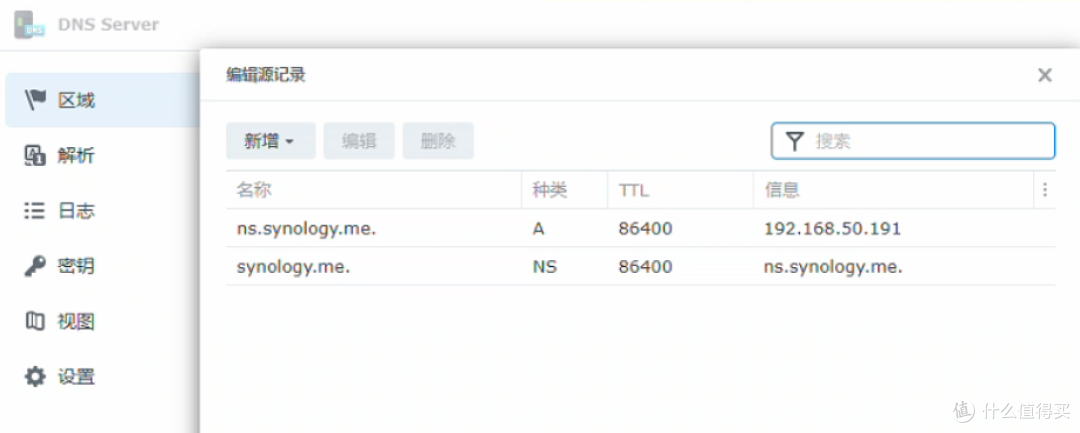Screen dimensions: 1080x433
Task: Click the 192.168.50.191 info cell
Action: [832, 229]
